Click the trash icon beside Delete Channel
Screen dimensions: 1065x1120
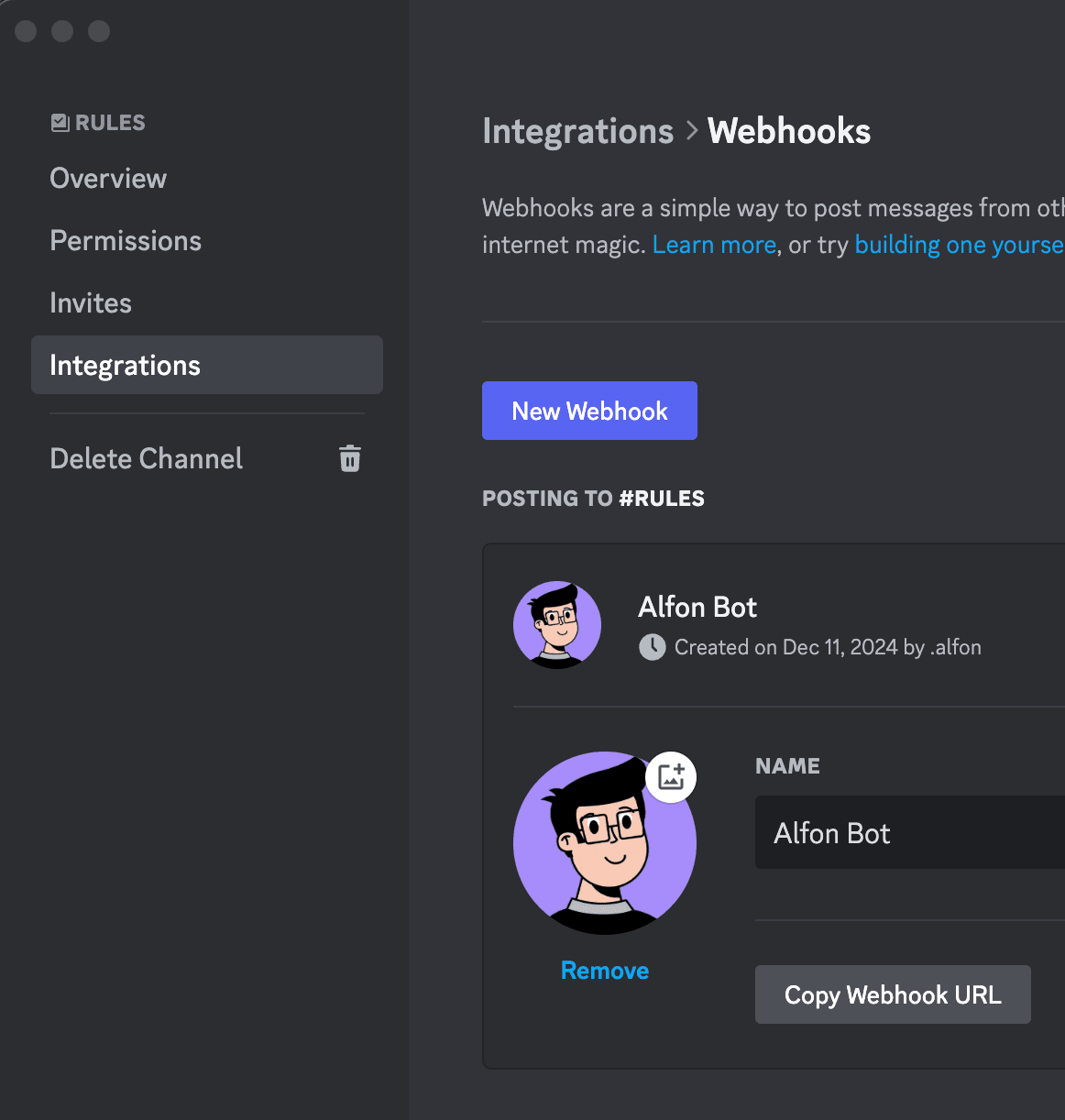[349, 458]
